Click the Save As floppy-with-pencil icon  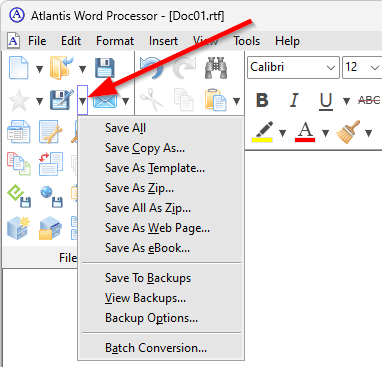coord(62,100)
